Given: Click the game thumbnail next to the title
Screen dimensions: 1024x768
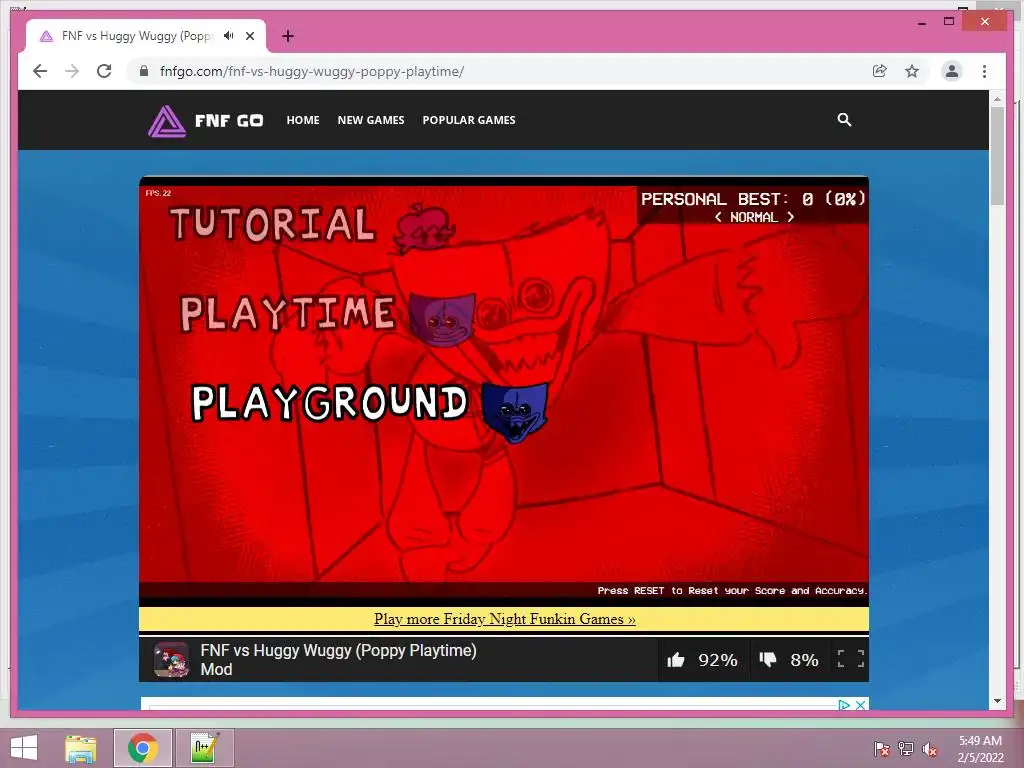Looking at the screenshot, I should pyautogui.click(x=171, y=660).
